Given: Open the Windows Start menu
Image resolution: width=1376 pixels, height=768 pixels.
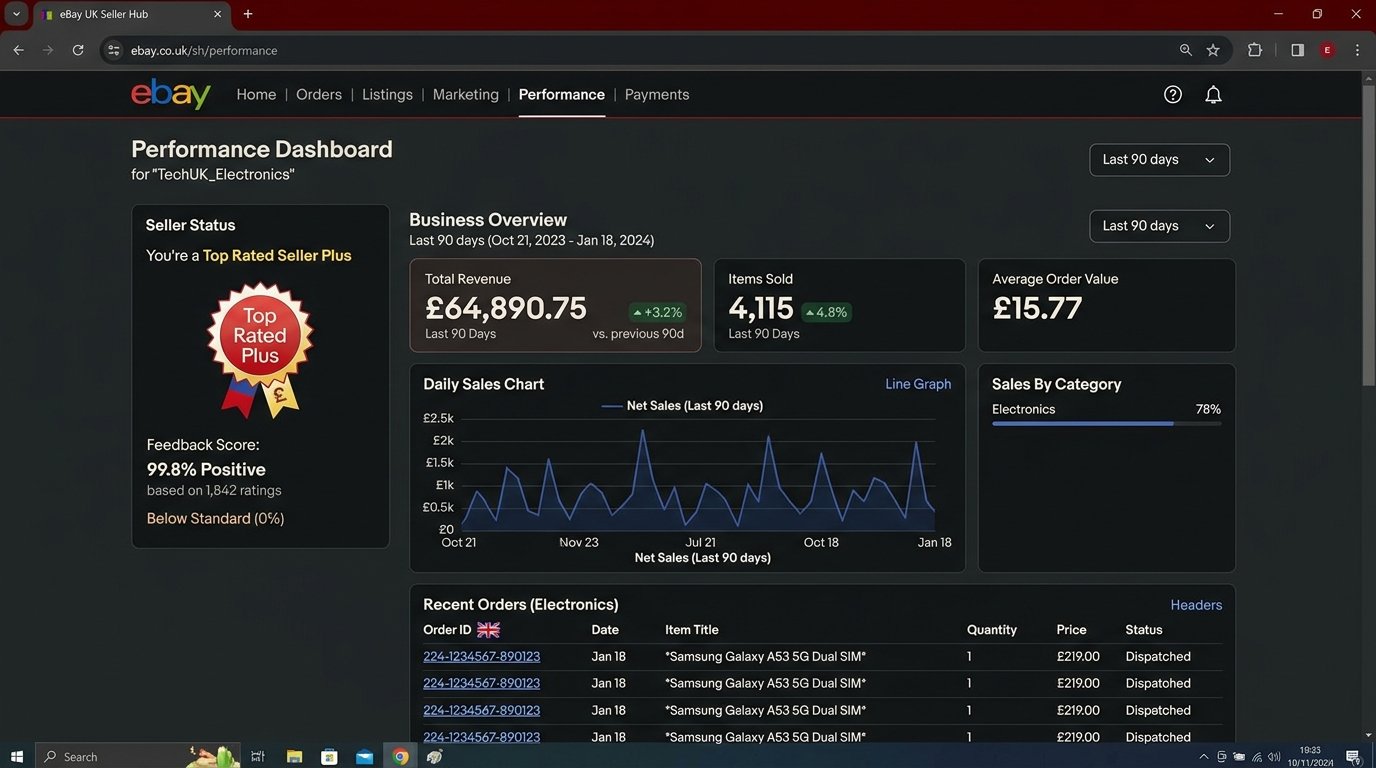Looking at the screenshot, I should pyautogui.click(x=17, y=756).
